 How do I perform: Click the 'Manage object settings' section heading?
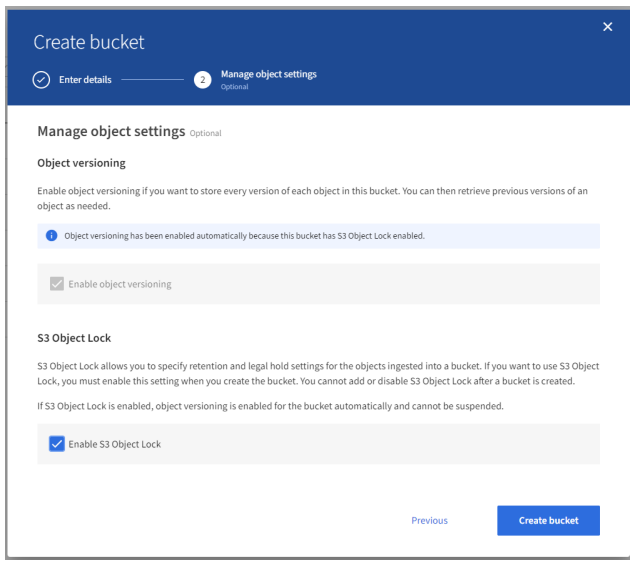108,131
